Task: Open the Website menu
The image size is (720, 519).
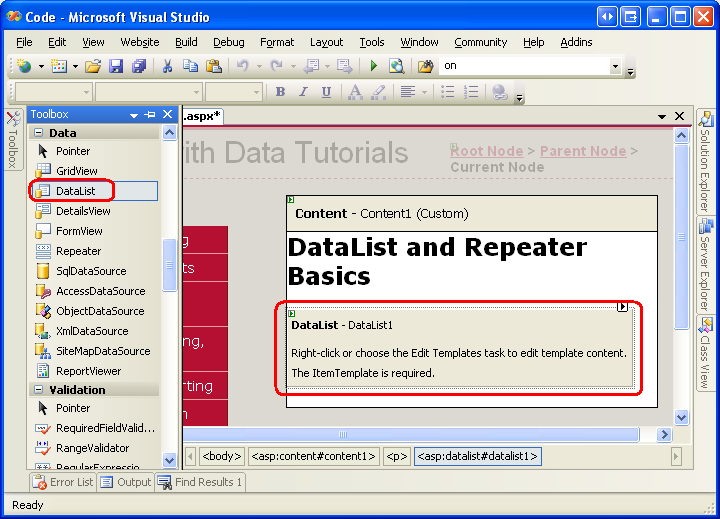Action: click(x=140, y=42)
